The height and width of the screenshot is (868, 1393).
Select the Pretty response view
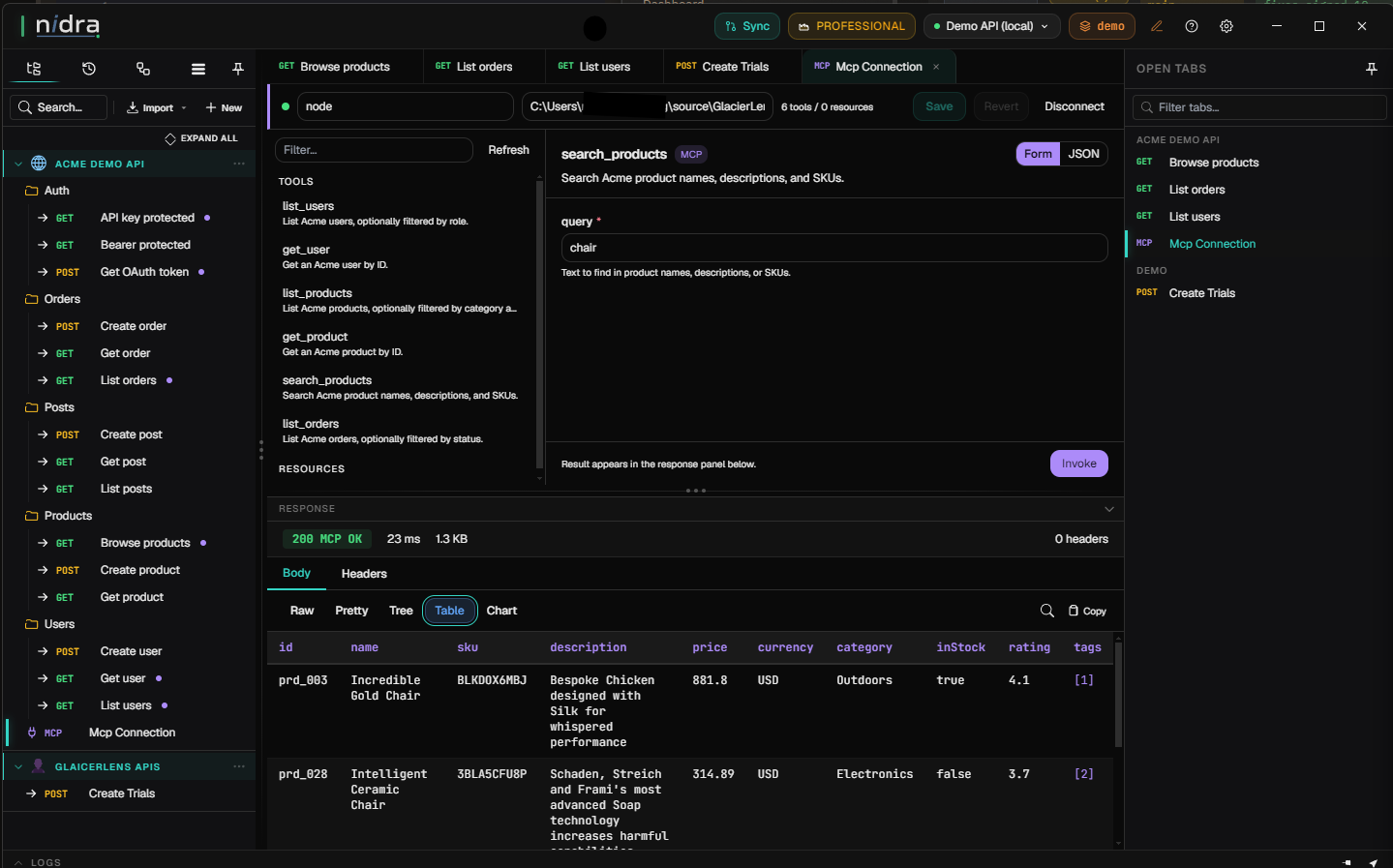coord(351,611)
